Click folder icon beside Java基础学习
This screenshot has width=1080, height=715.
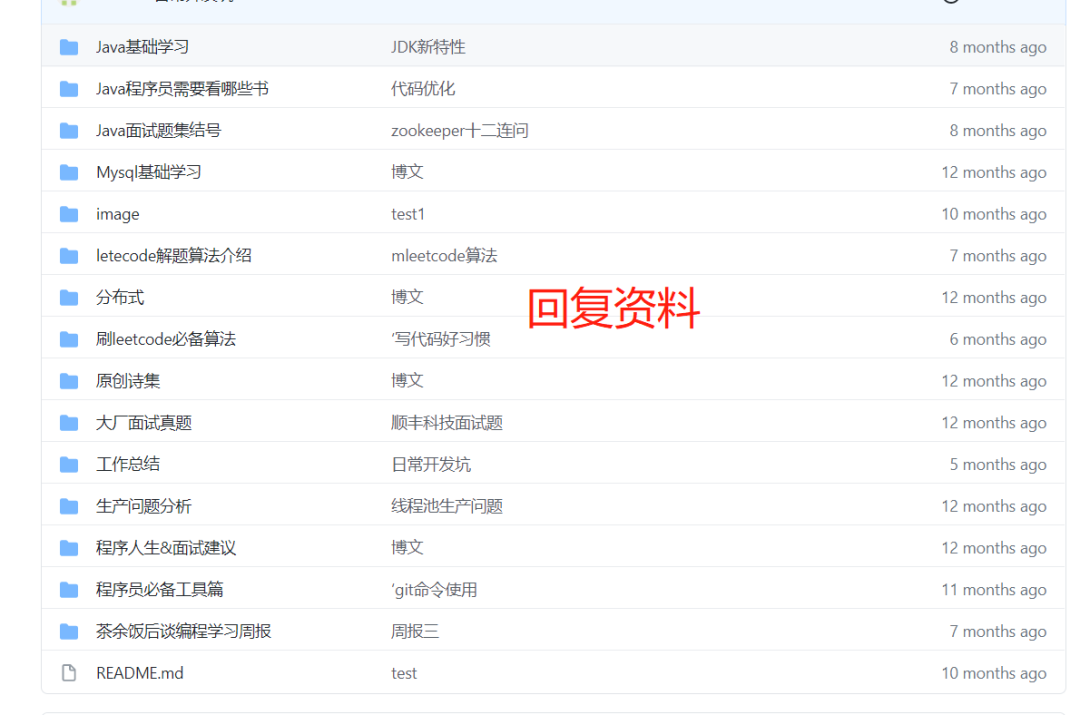[x=69, y=47]
